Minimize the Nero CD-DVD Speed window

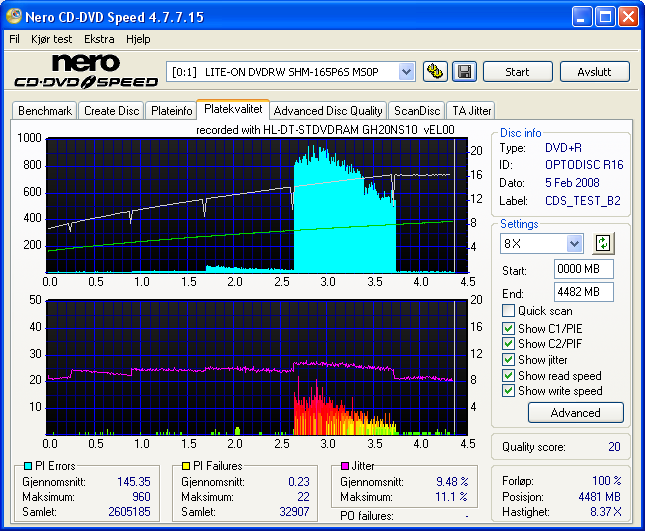[582, 17]
